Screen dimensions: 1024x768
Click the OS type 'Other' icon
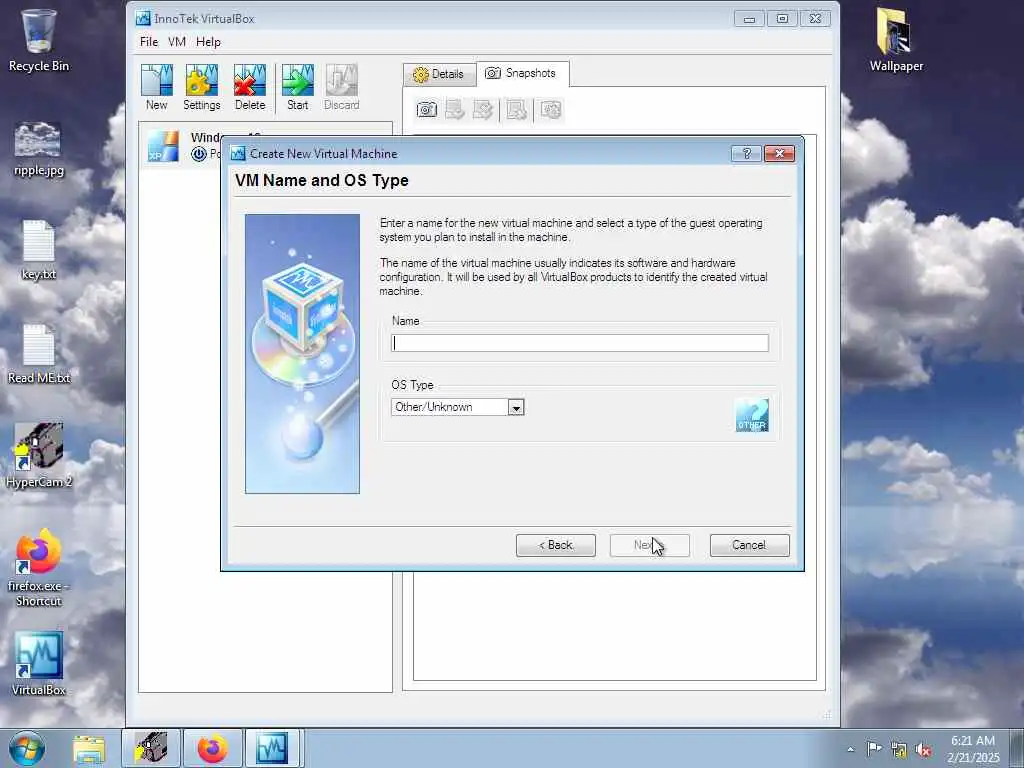pyautogui.click(x=752, y=415)
